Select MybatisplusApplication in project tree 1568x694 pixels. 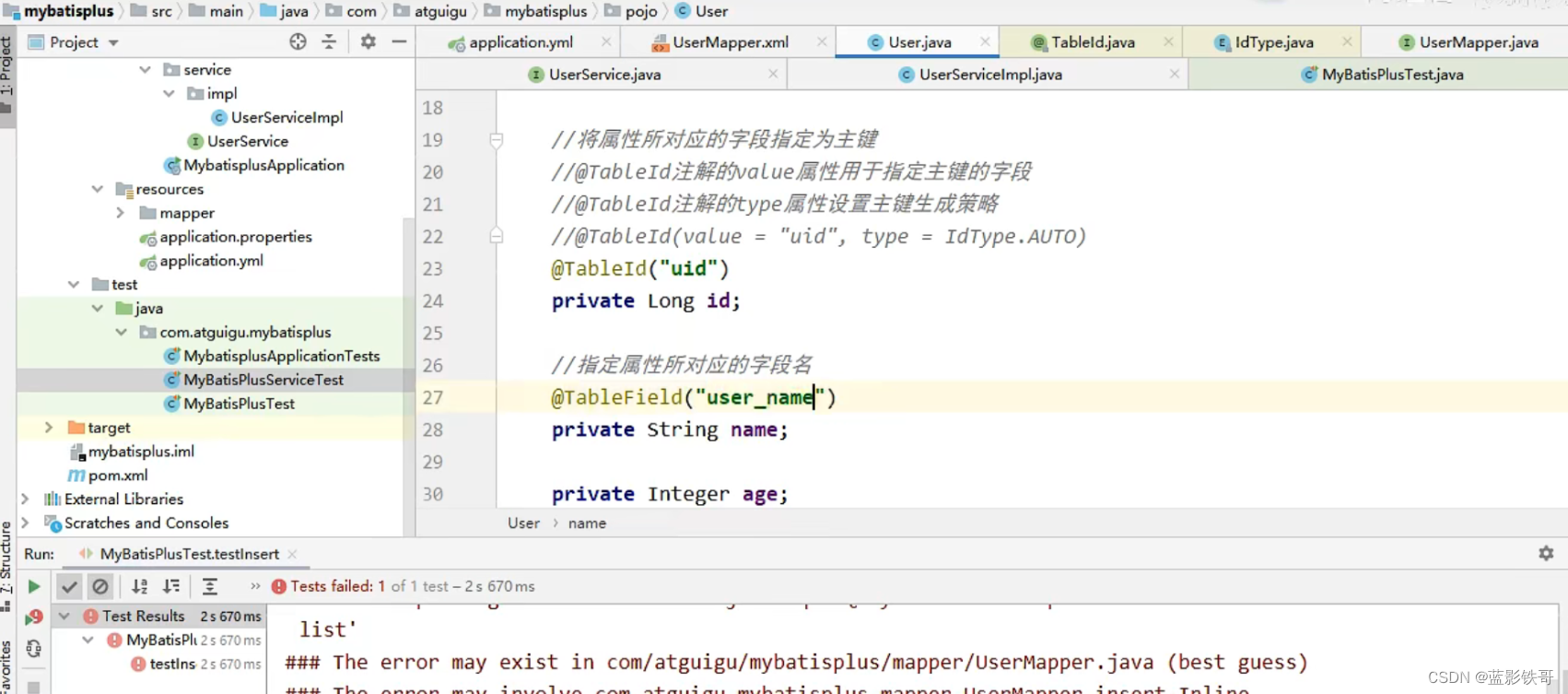(254, 165)
